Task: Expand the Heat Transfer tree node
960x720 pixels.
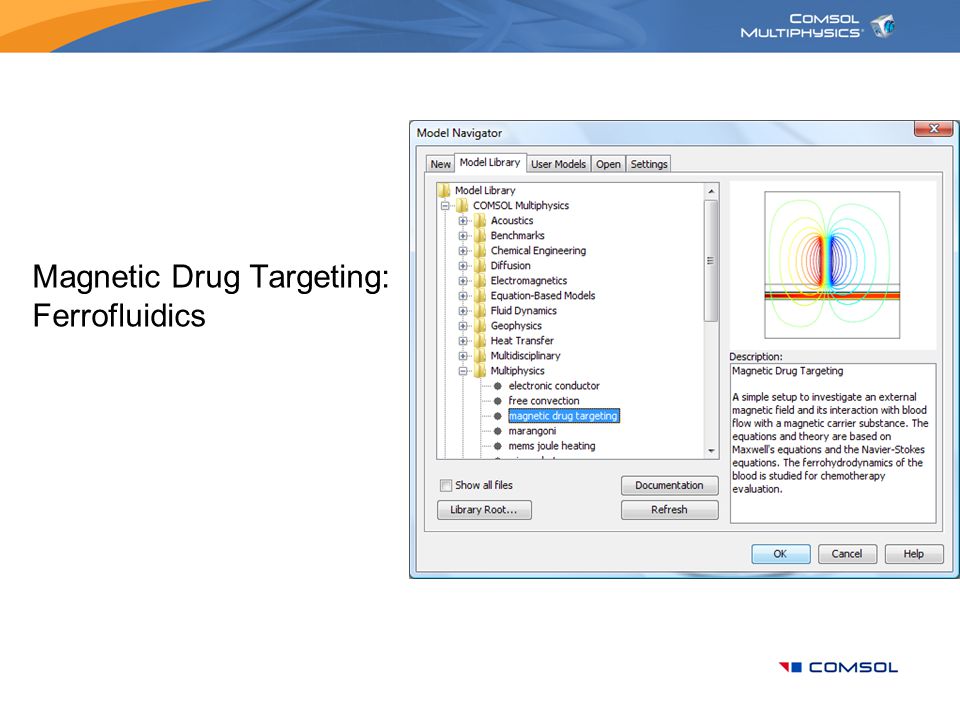Action: tap(463, 341)
